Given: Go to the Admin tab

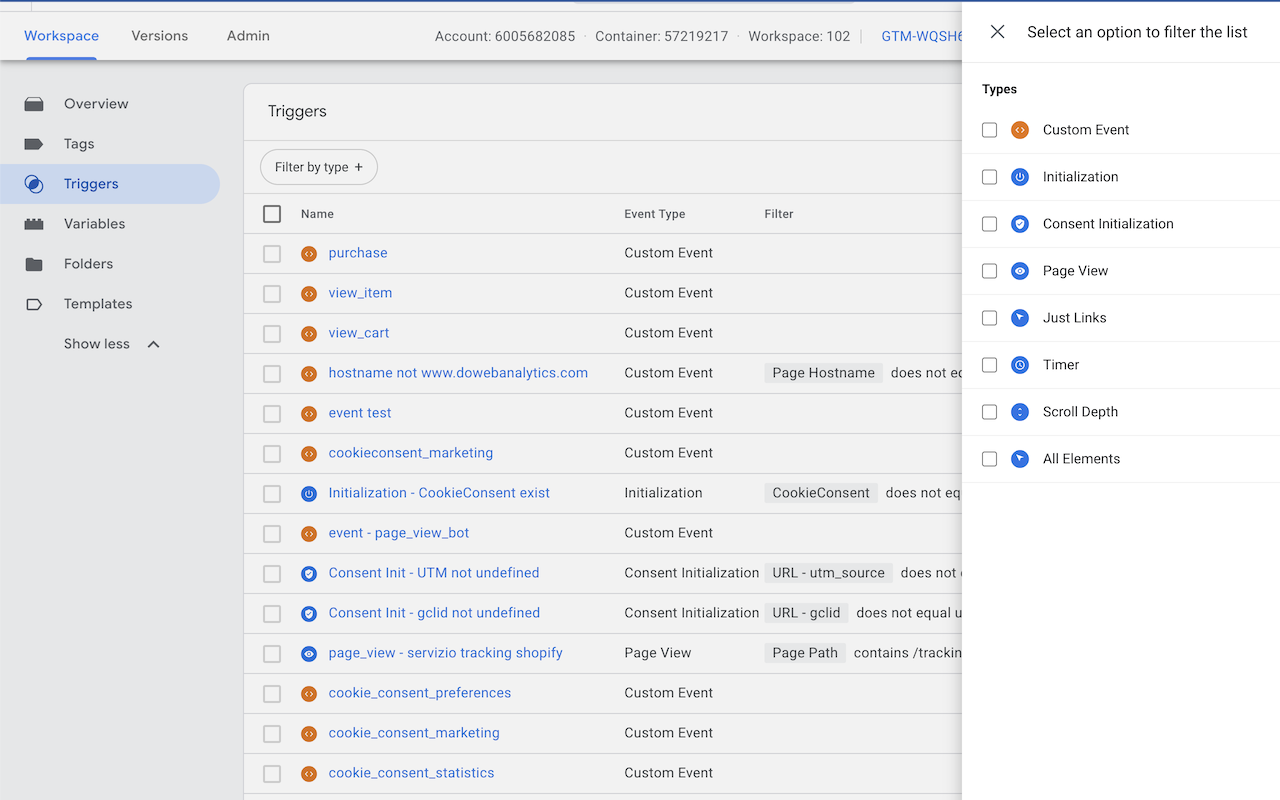Looking at the screenshot, I should (248, 36).
